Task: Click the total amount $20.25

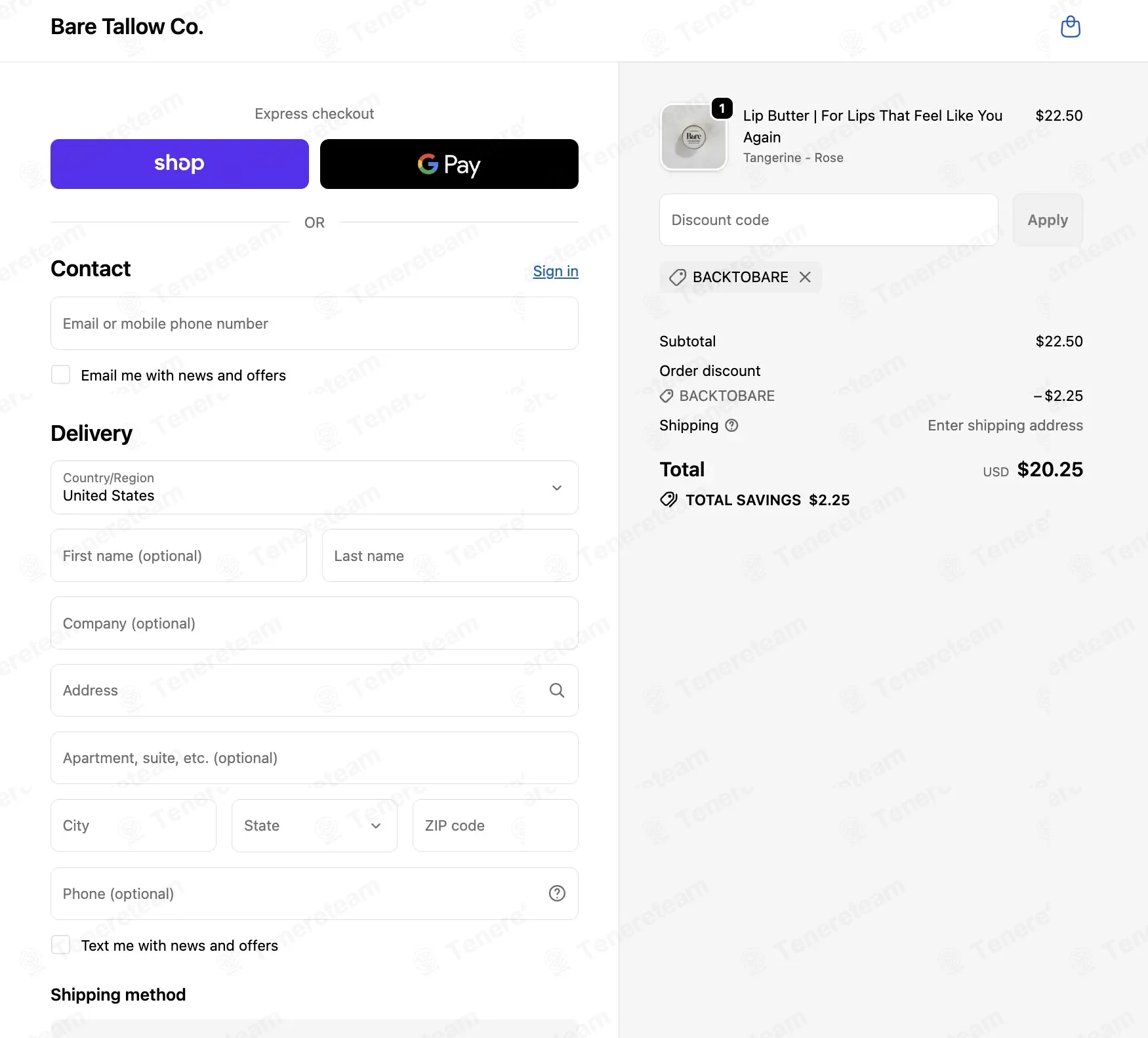Action: (x=1050, y=469)
